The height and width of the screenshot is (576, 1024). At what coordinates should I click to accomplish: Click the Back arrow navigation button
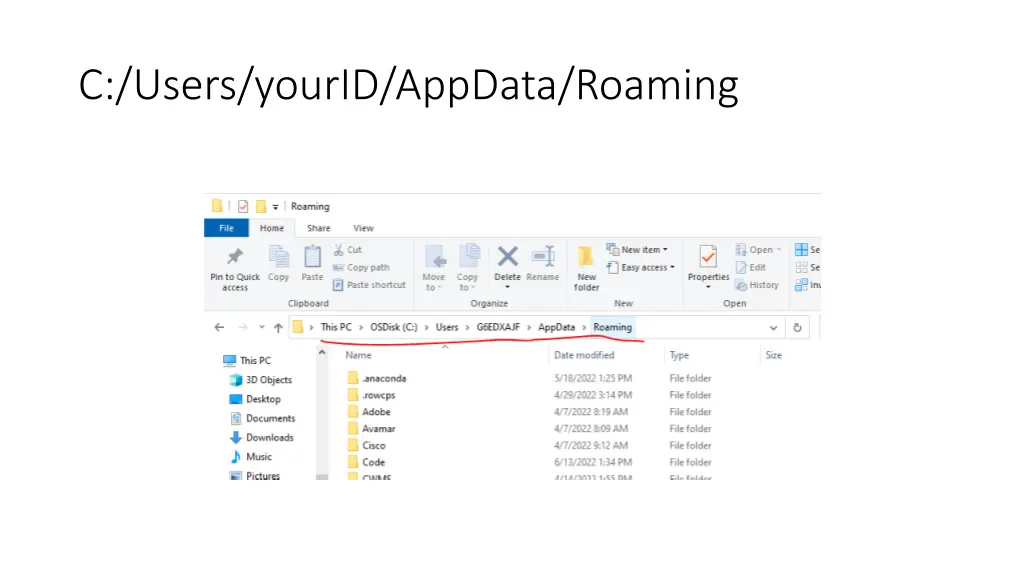[x=220, y=327]
